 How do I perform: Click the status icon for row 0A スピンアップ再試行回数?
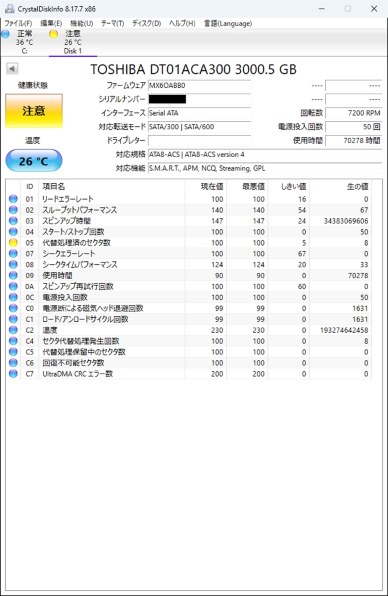(x=13, y=286)
